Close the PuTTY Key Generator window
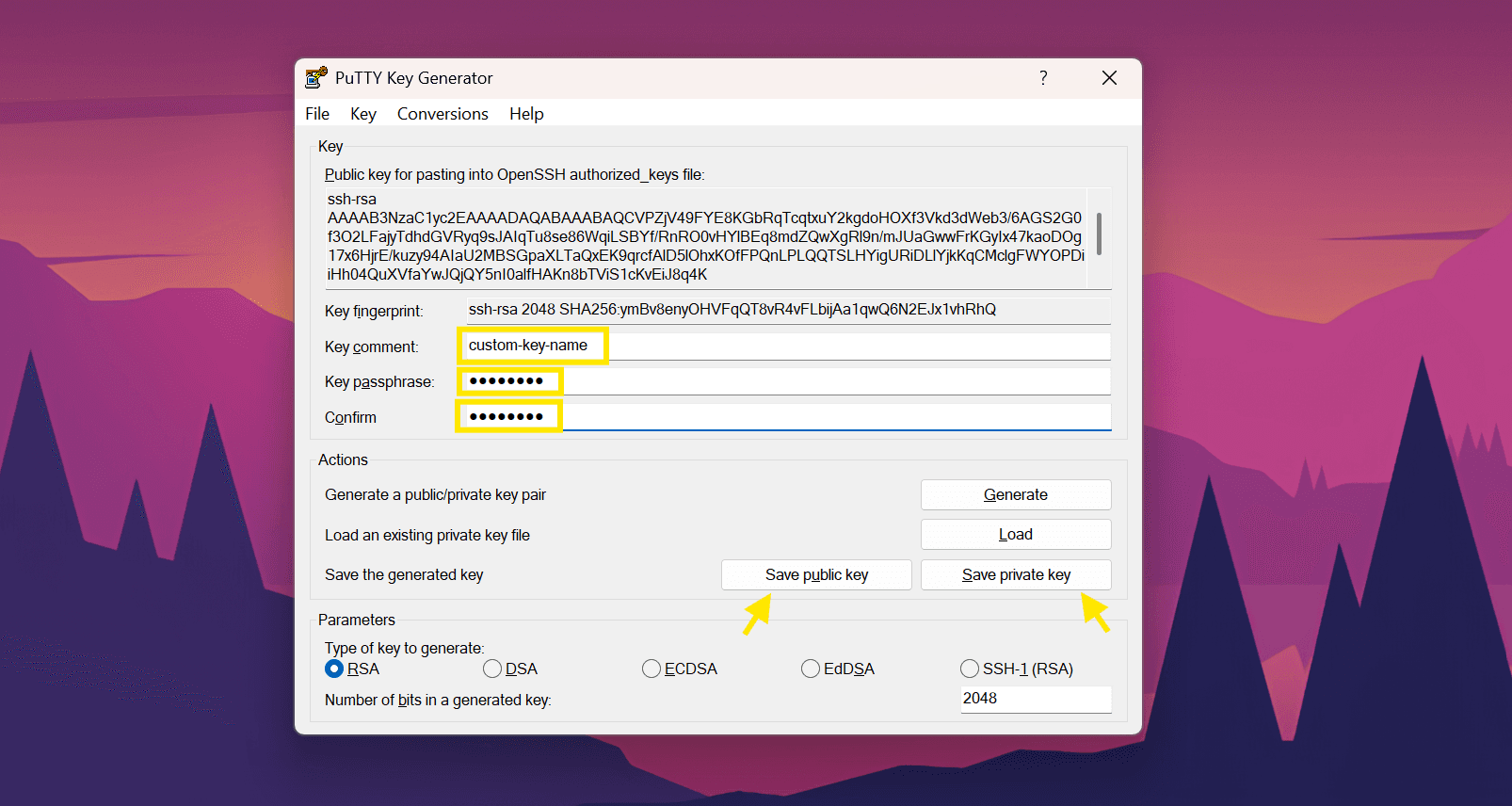Viewport: 1512px width, 806px height. coord(1109,78)
